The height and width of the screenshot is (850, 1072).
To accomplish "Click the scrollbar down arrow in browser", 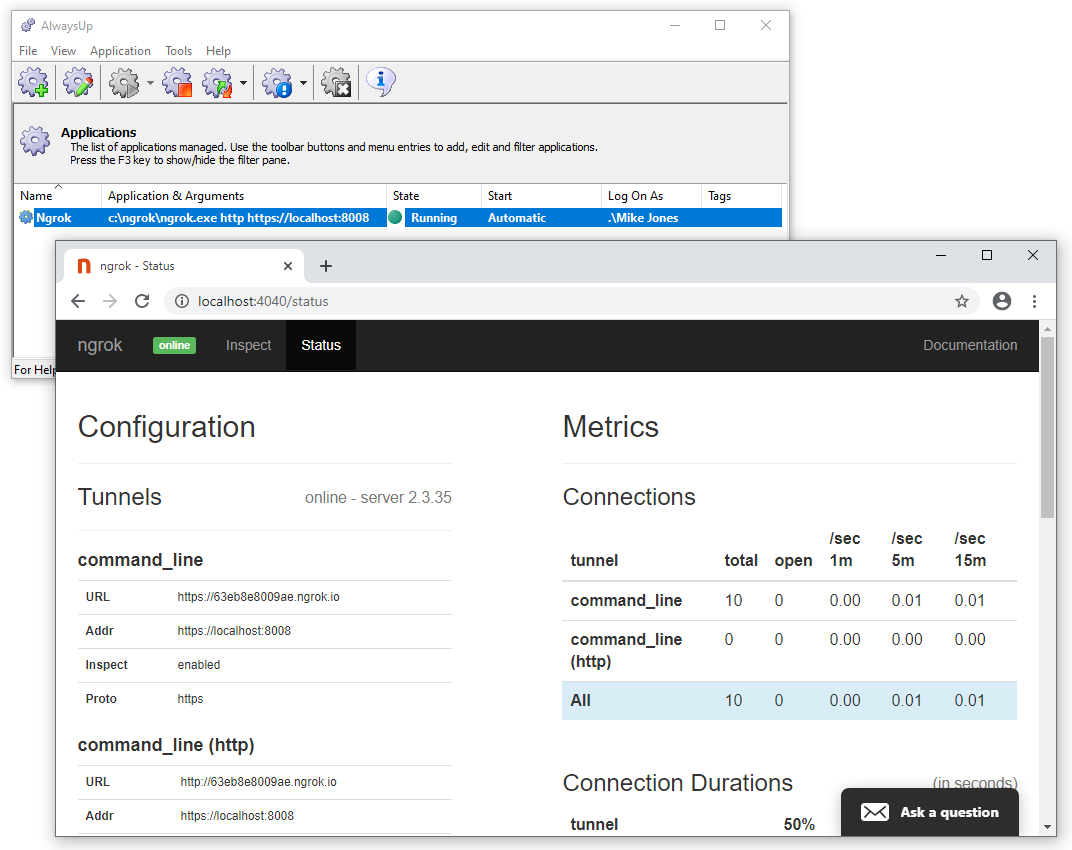I will click(1047, 827).
